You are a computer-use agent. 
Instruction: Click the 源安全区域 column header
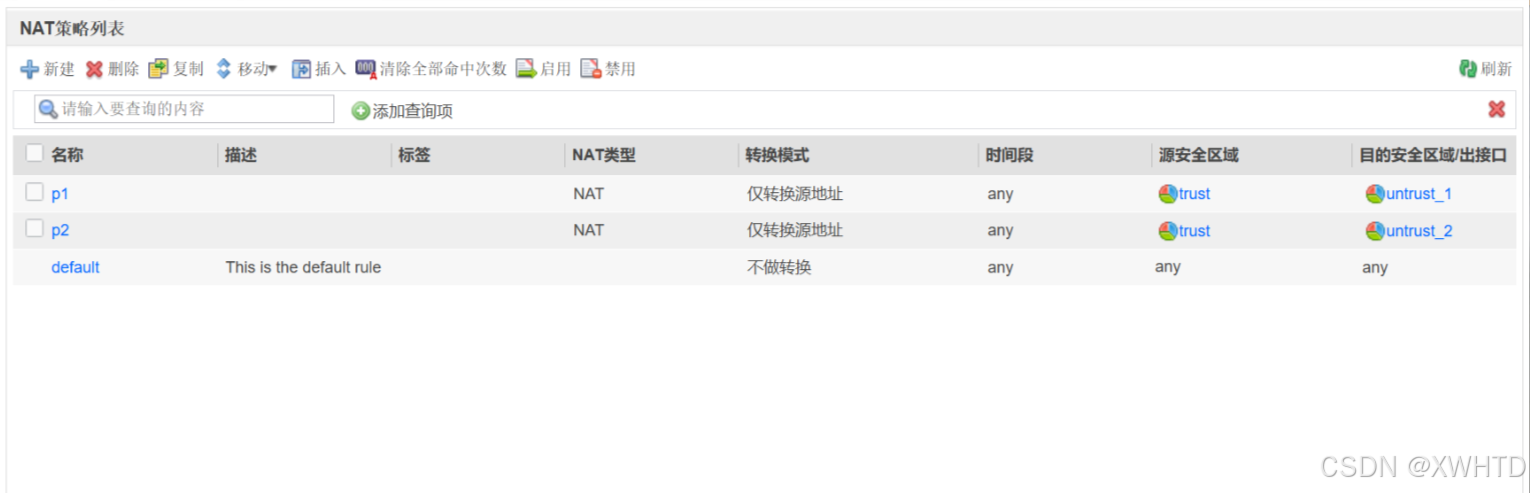click(1199, 155)
